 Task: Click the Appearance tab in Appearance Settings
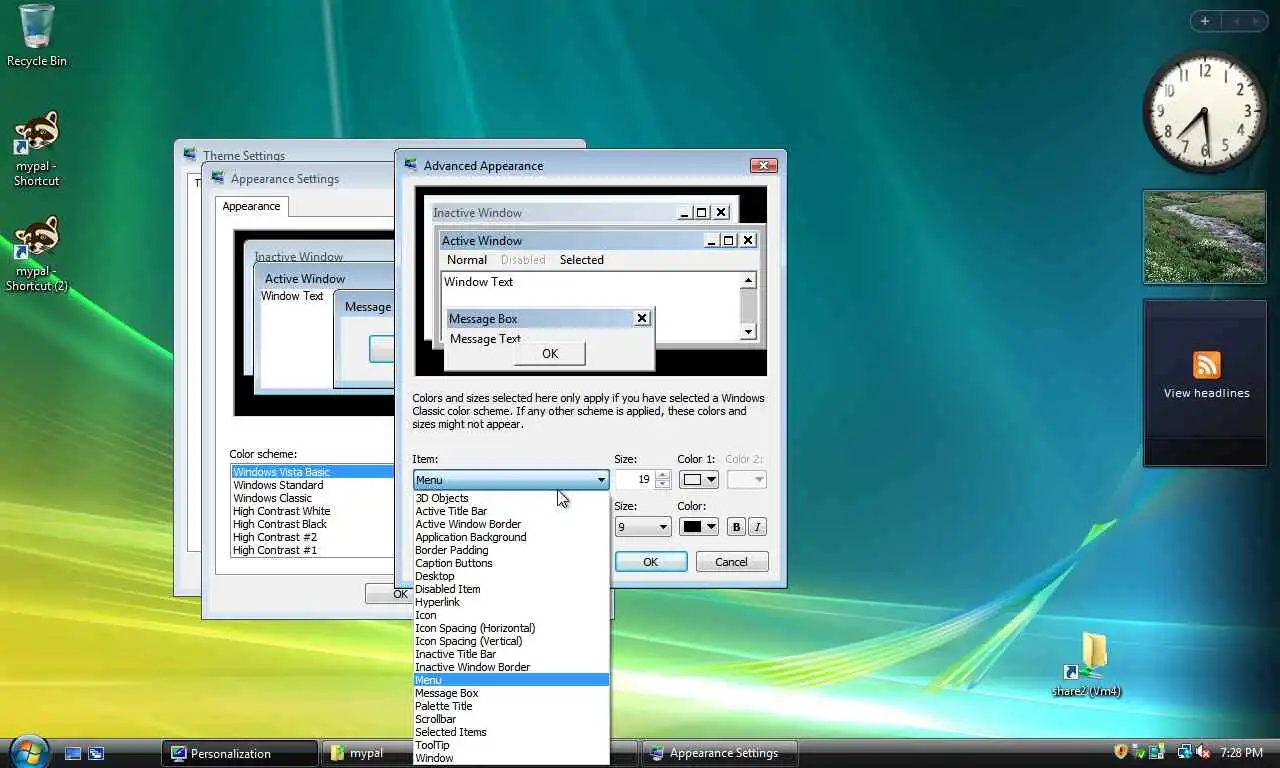(251, 206)
